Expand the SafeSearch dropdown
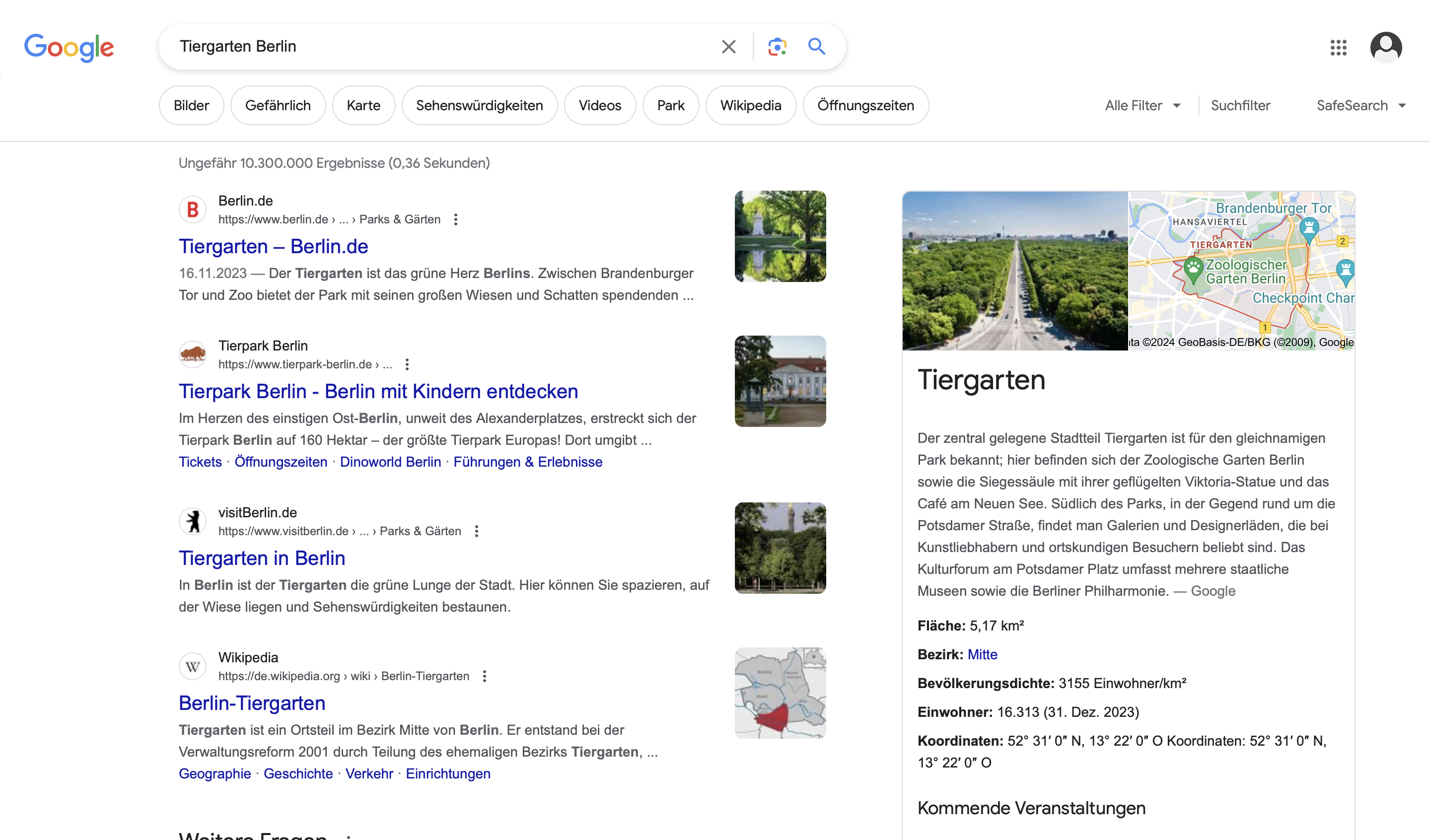Viewport: 1430px width, 840px height. pyautogui.click(x=1361, y=106)
